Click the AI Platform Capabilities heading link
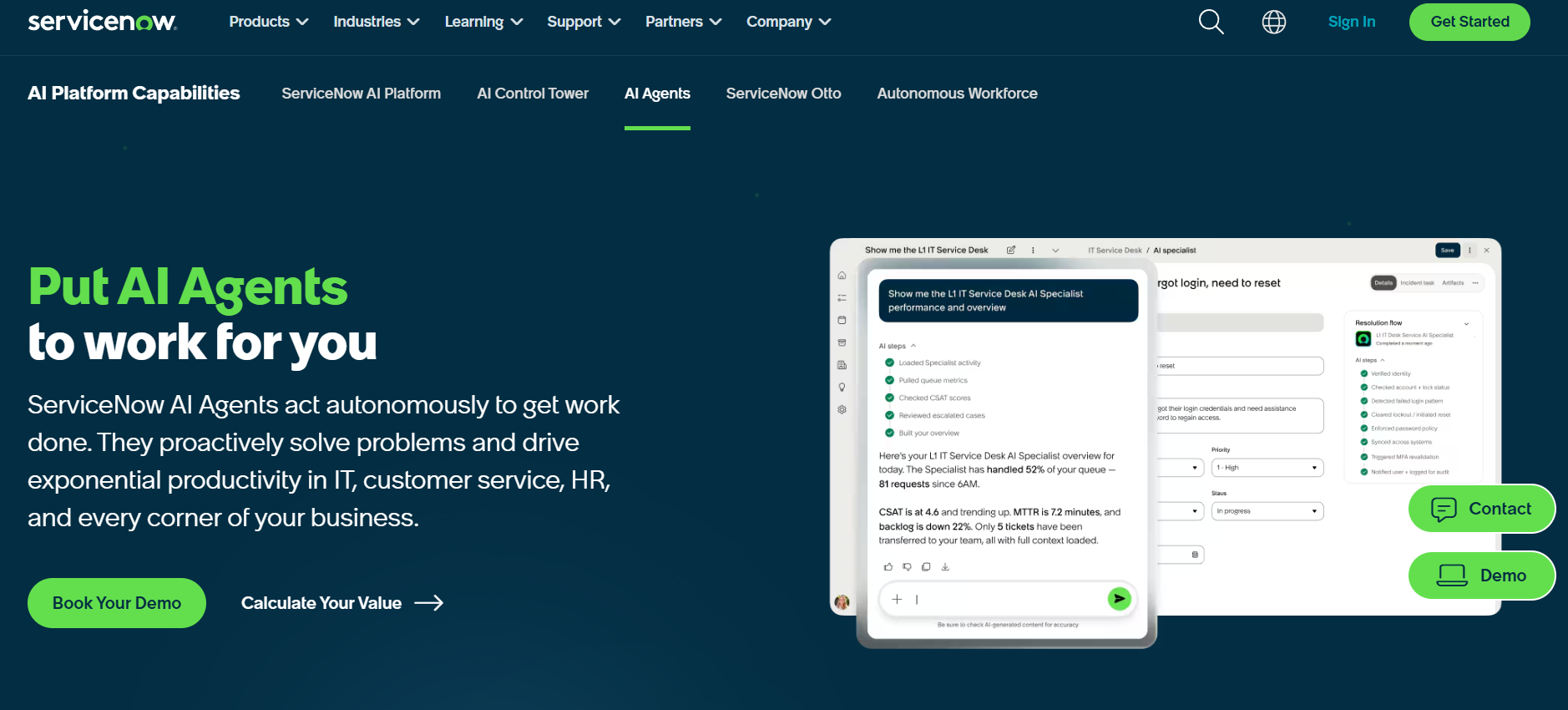1568x710 pixels. pyautogui.click(x=134, y=94)
